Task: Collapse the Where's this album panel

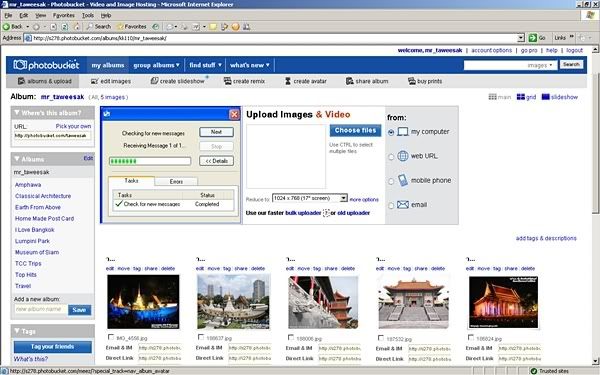Action: coord(17,113)
